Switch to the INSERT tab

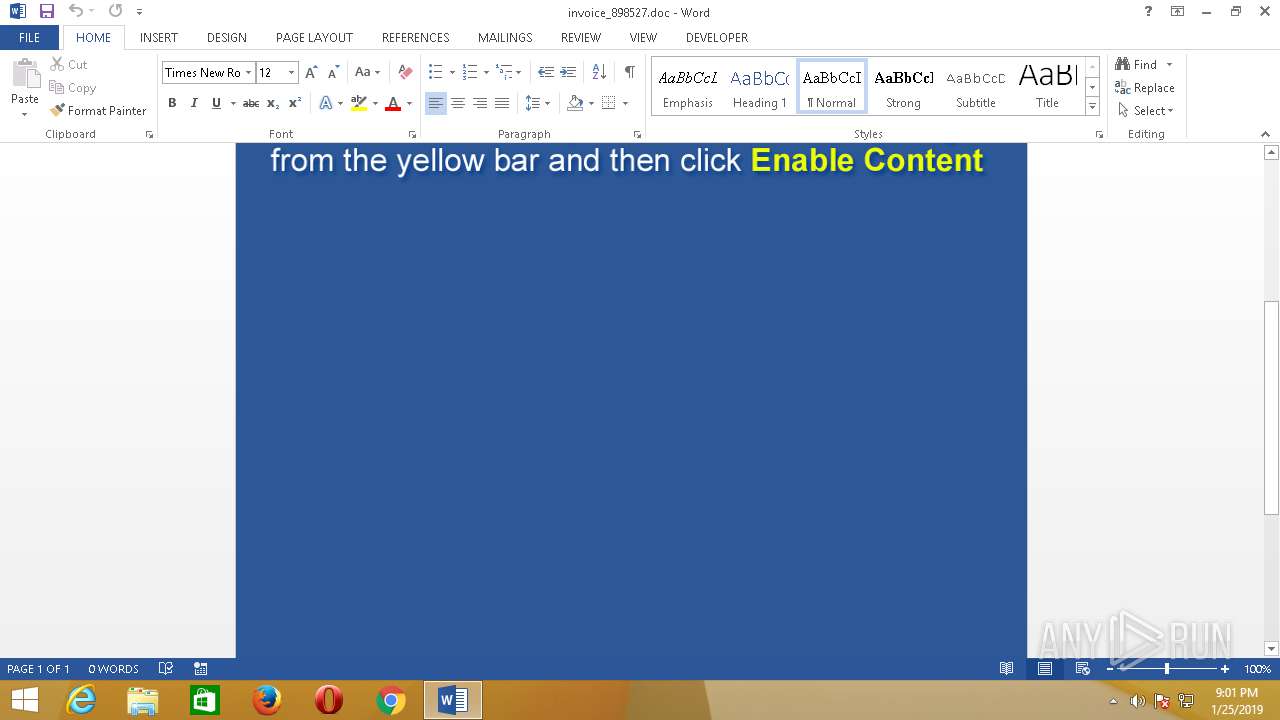(x=159, y=37)
